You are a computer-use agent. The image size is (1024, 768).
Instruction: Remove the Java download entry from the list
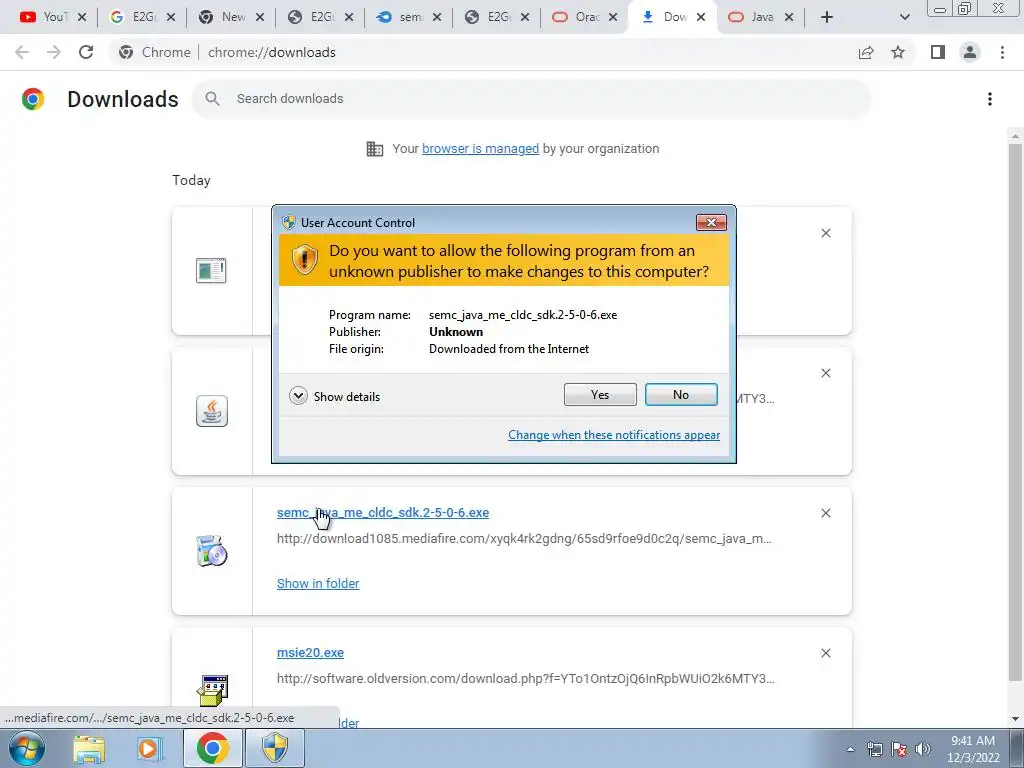pyautogui.click(x=825, y=373)
